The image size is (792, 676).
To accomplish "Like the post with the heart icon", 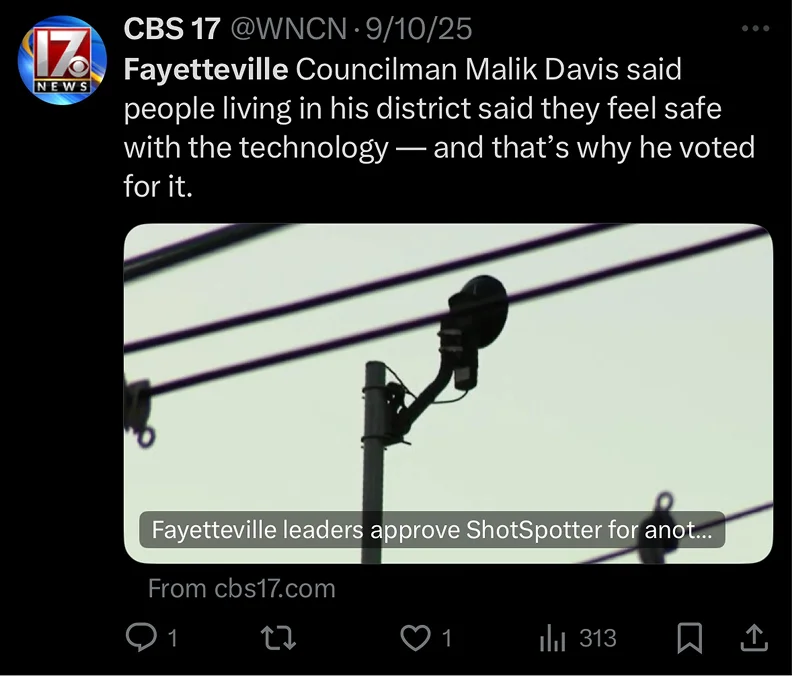I will tap(415, 638).
